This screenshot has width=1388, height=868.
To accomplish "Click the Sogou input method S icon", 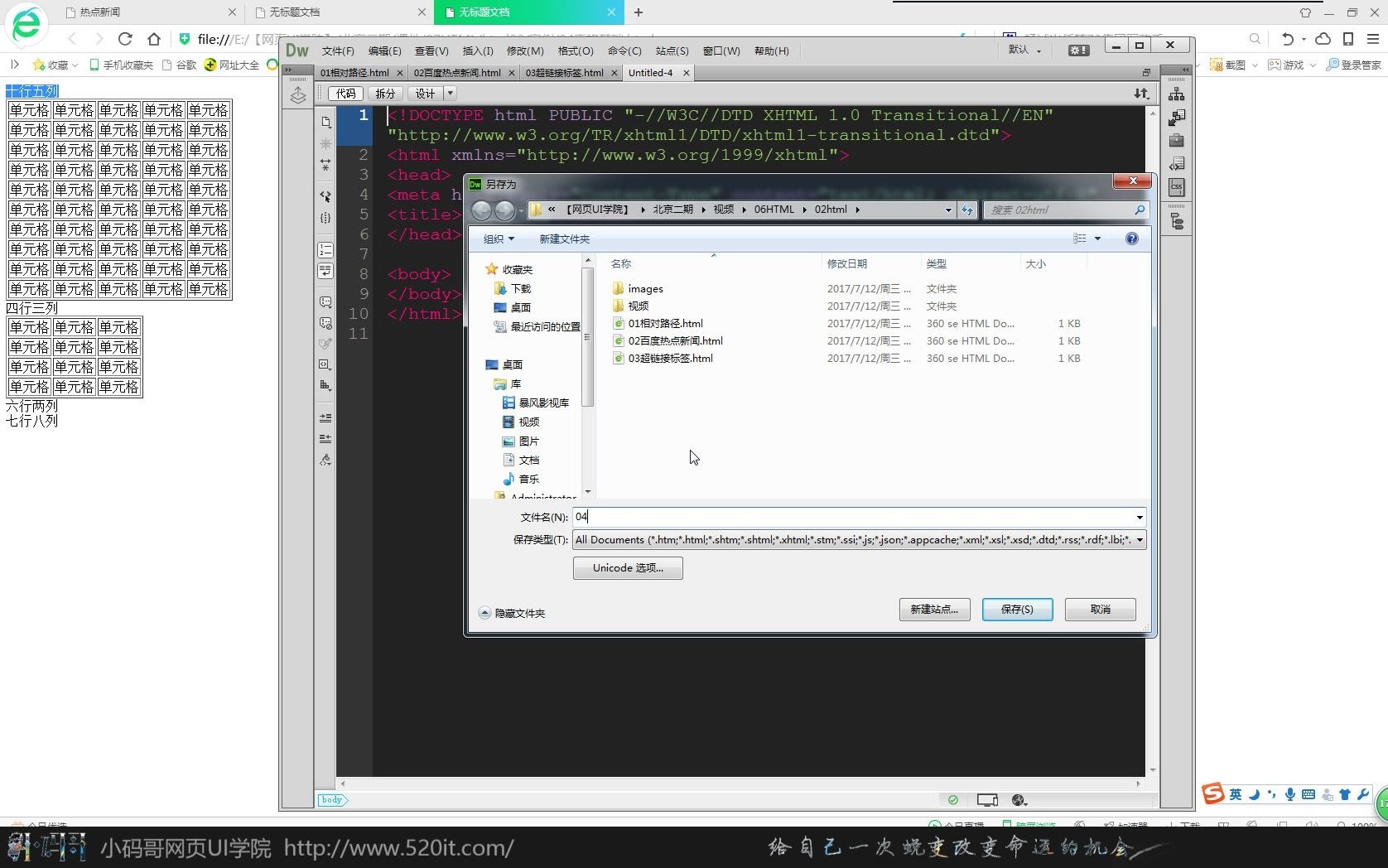I will click(1213, 793).
